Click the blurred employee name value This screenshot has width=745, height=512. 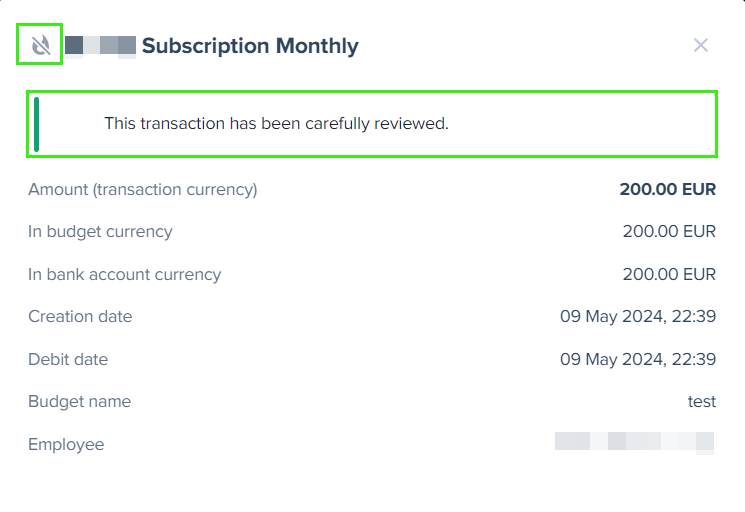tap(634, 442)
